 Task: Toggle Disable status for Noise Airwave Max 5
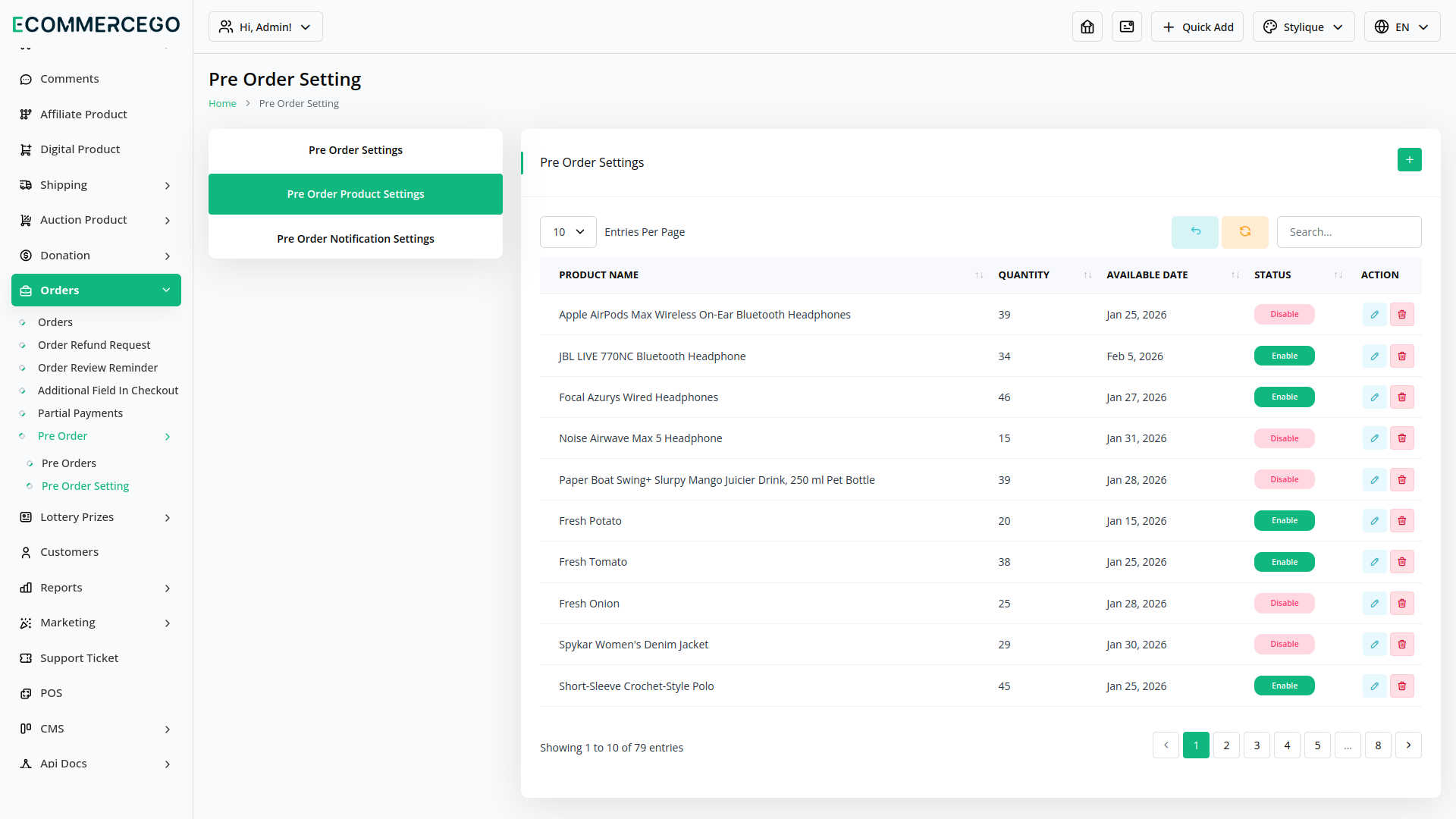pos(1284,438)
